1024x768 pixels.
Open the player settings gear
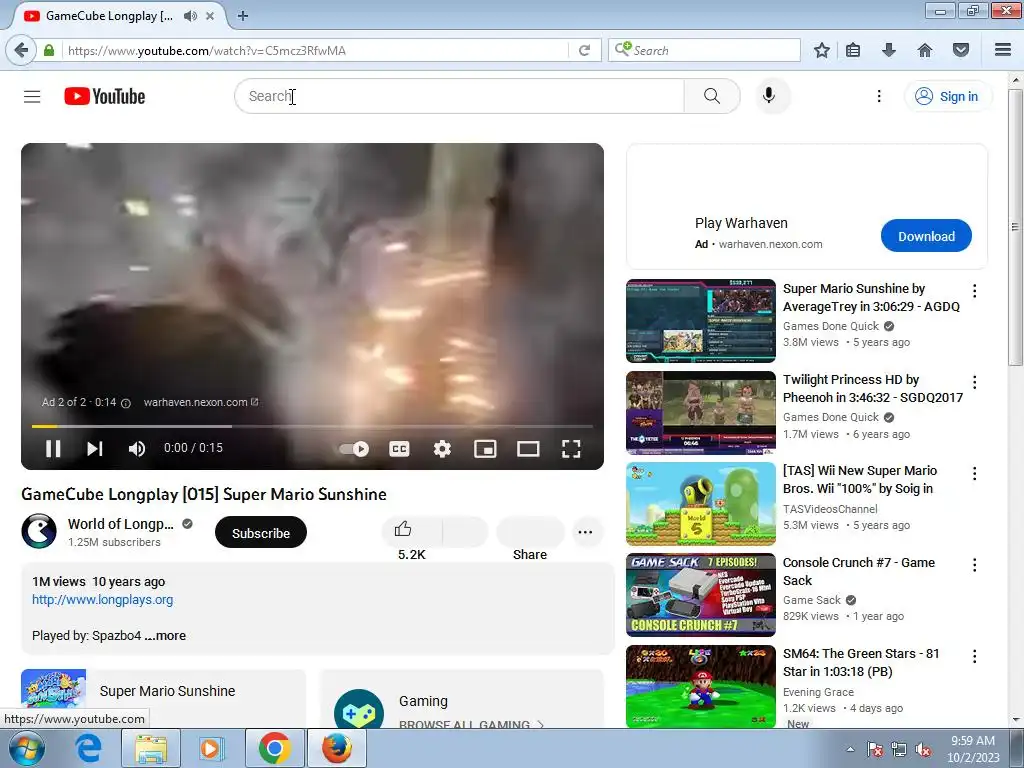click(442, 449)
